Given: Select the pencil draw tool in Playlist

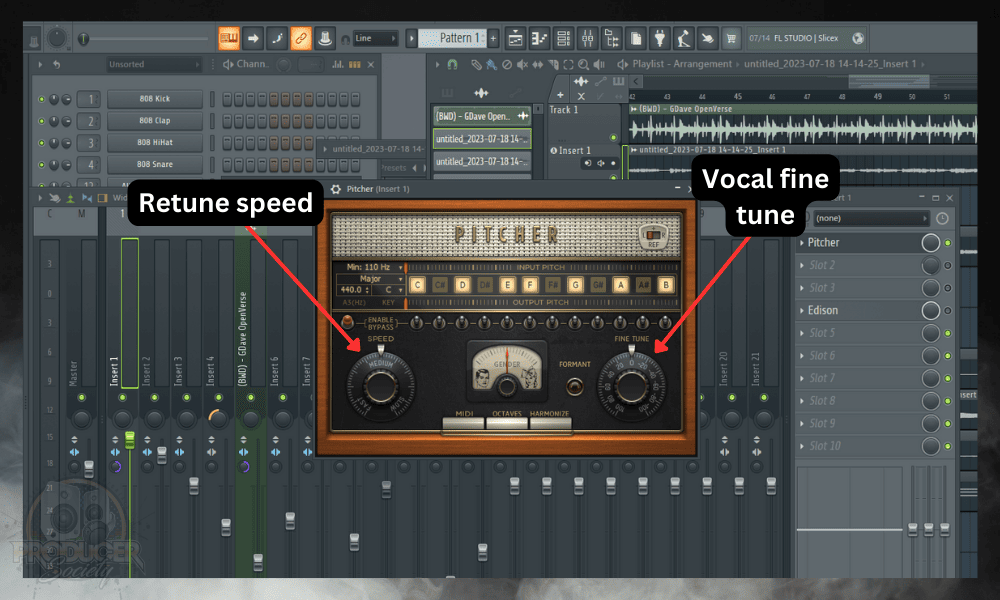Looking at the screenshot, I should tap(476, 64).
